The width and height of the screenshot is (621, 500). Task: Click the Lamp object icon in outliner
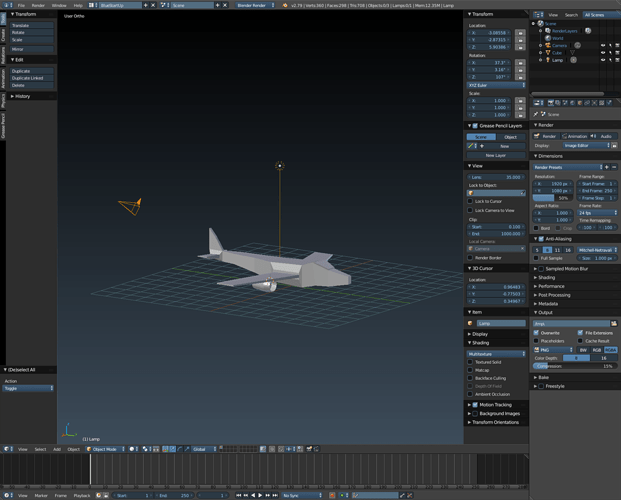(548, 60)
